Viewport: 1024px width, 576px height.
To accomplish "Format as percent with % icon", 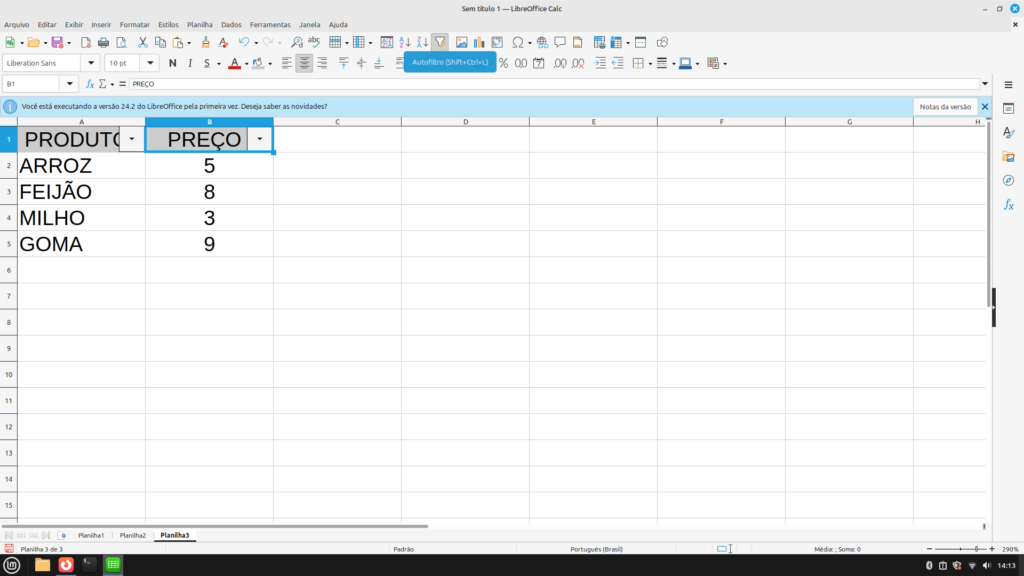I will pos(504,63).
